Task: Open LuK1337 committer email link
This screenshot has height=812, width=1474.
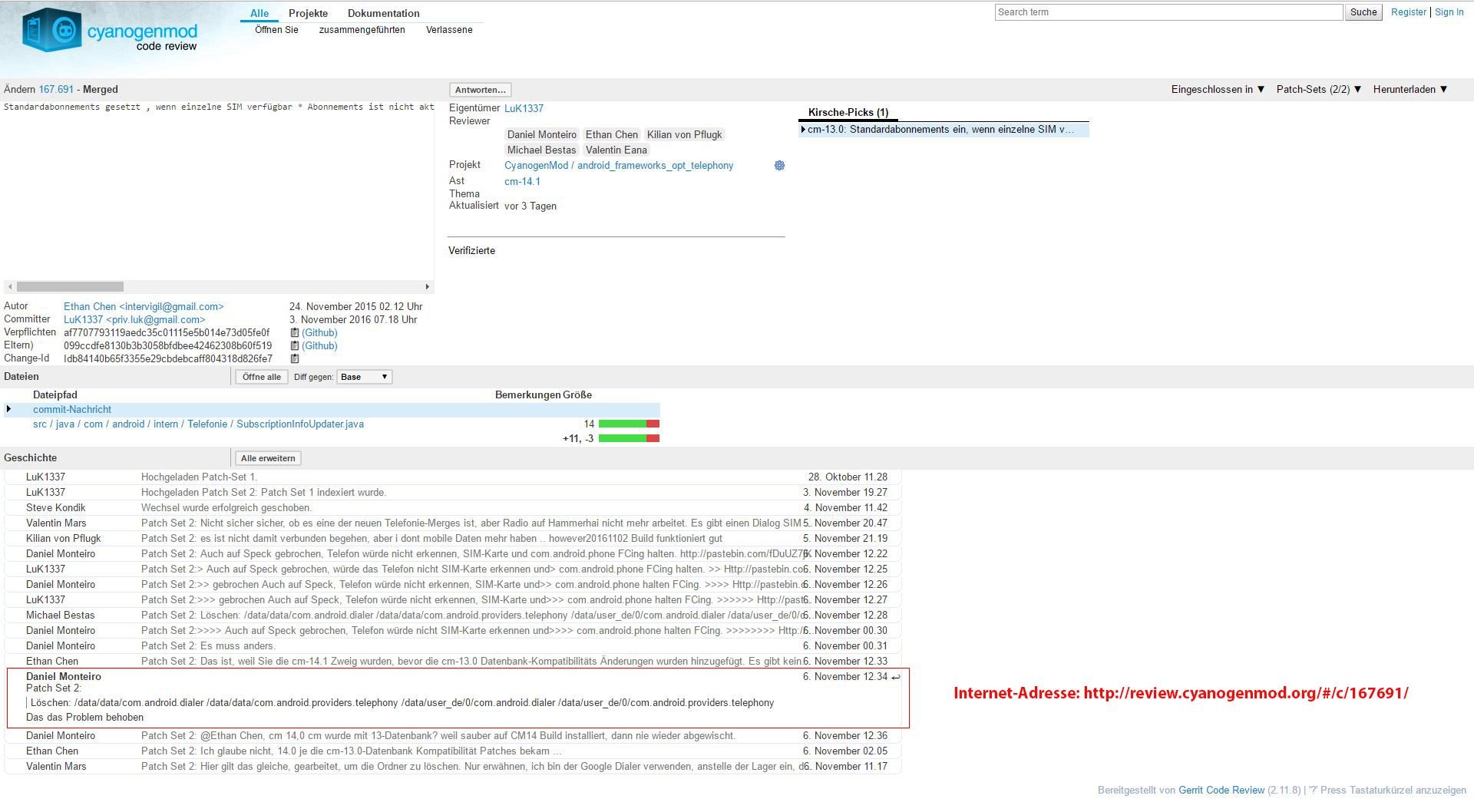Action: 134,320
